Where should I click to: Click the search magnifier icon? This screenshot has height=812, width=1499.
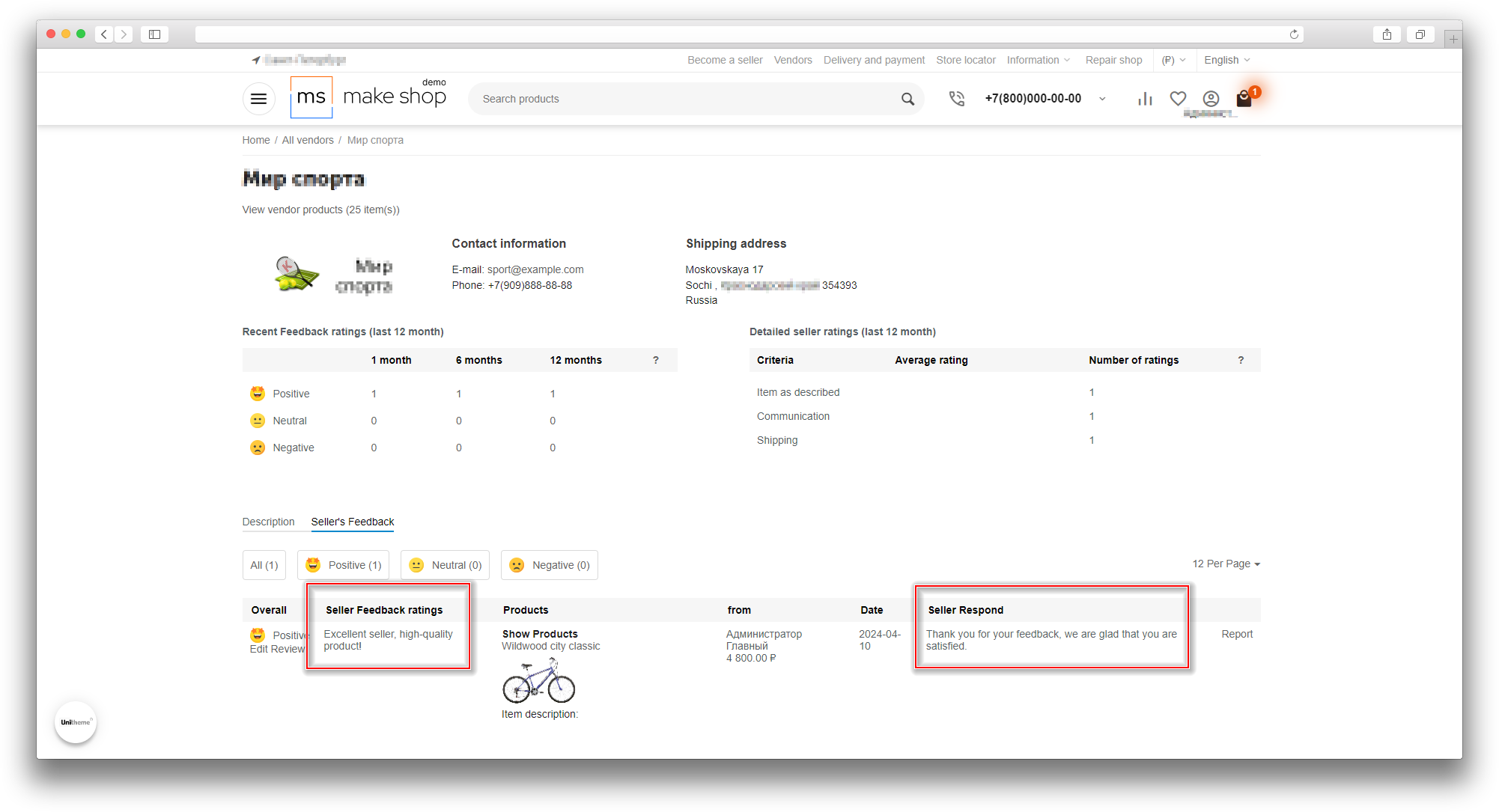(x=907, y=99)
